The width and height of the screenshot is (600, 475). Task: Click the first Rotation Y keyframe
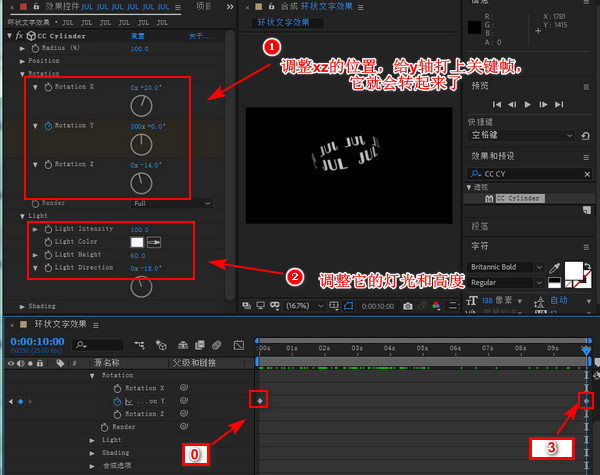(x=260, y=401)
